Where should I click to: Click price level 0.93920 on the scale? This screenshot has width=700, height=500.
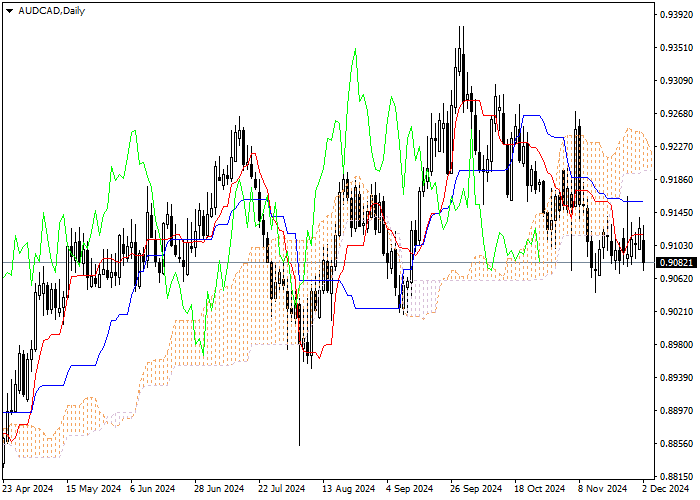tap(677, 15)
